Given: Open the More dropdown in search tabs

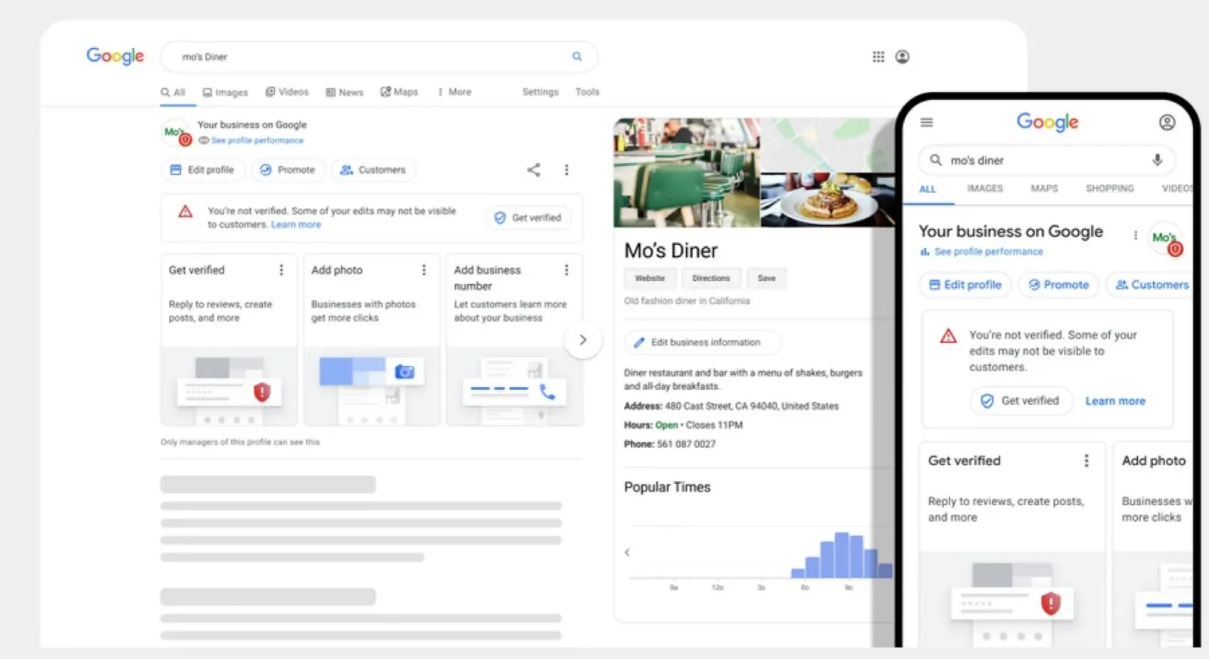Looking at the screenshot, I should pyautogui.click(x=454, y=92).
